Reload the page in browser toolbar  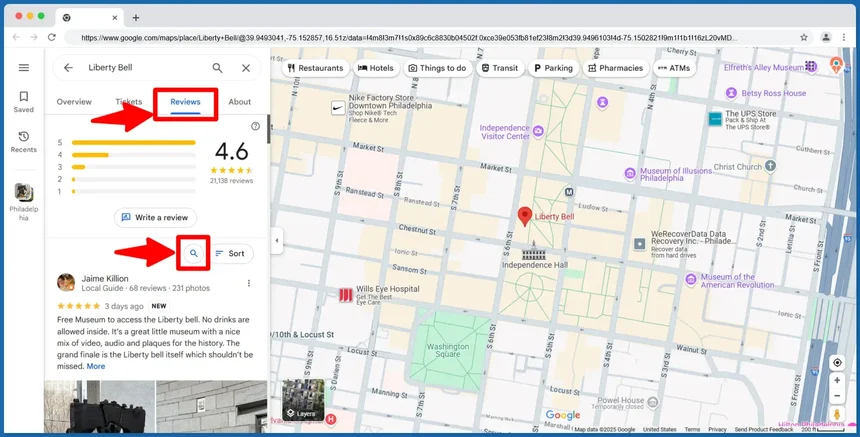(x=52, y=37)
